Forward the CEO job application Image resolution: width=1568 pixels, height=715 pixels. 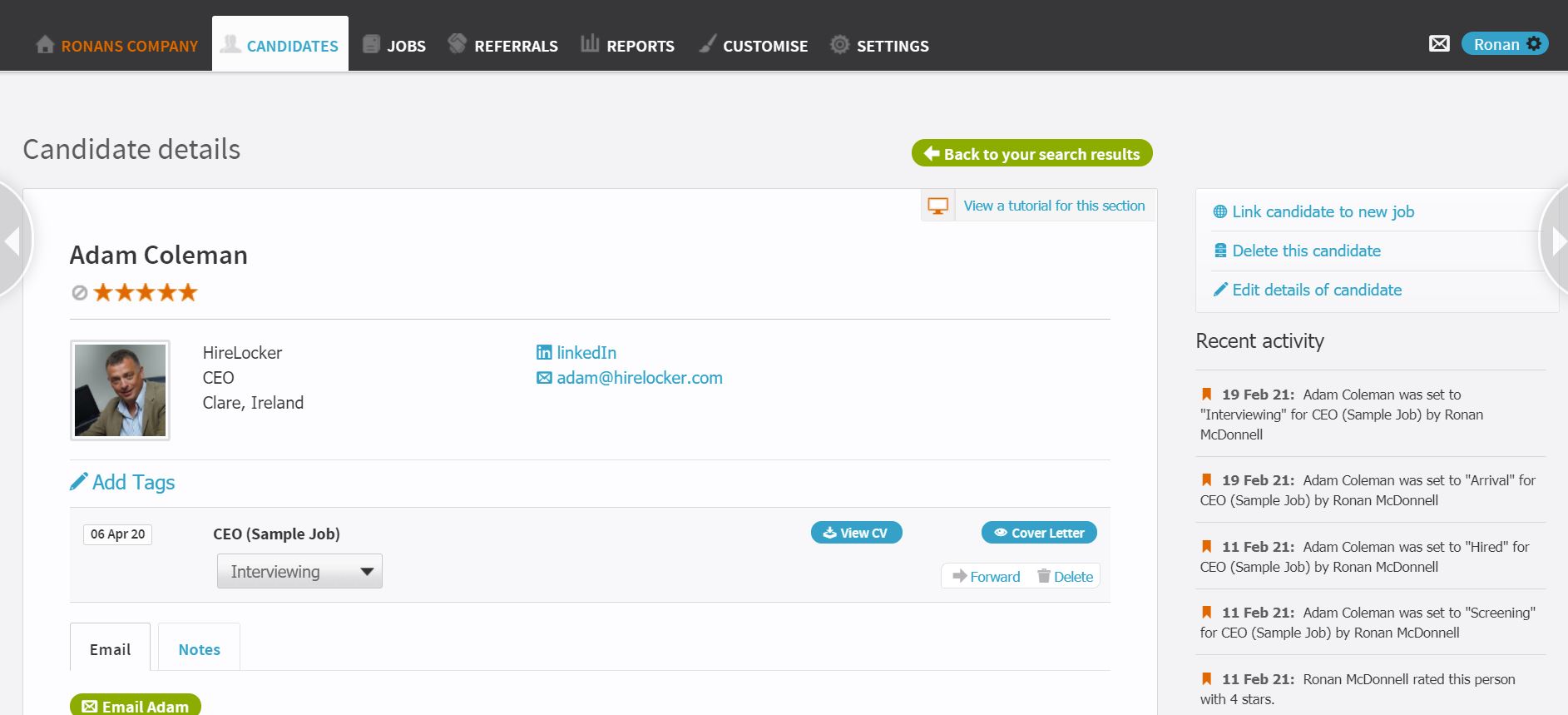click(987, 577)
